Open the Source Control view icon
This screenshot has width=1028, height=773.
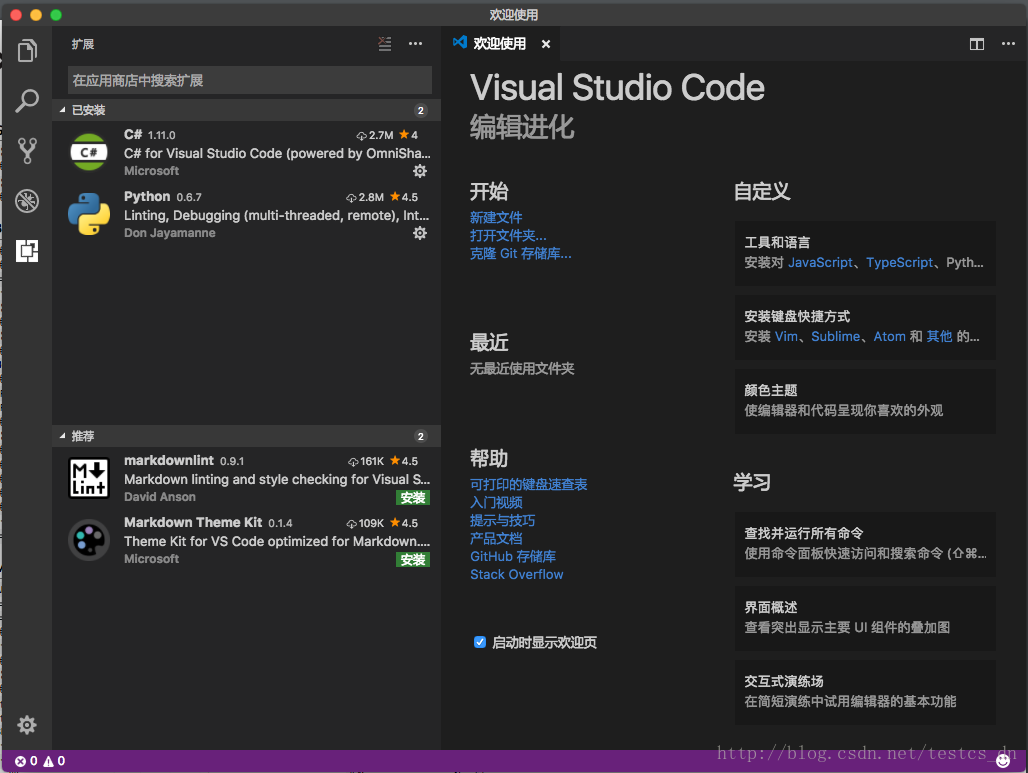[27, 151]
